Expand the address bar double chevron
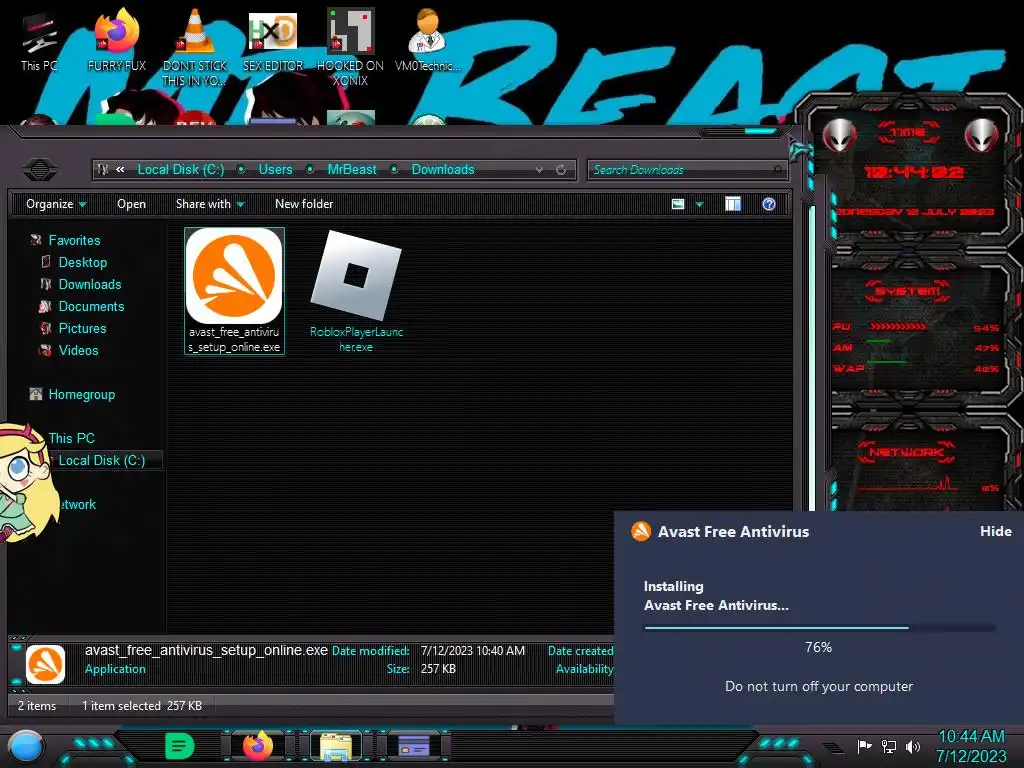 [x=120, y=170]
